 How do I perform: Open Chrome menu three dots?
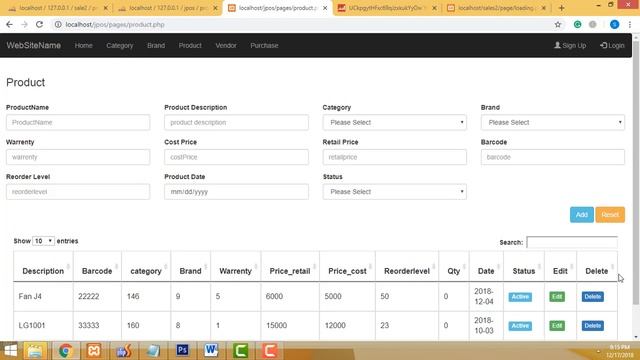click(630, 24)
